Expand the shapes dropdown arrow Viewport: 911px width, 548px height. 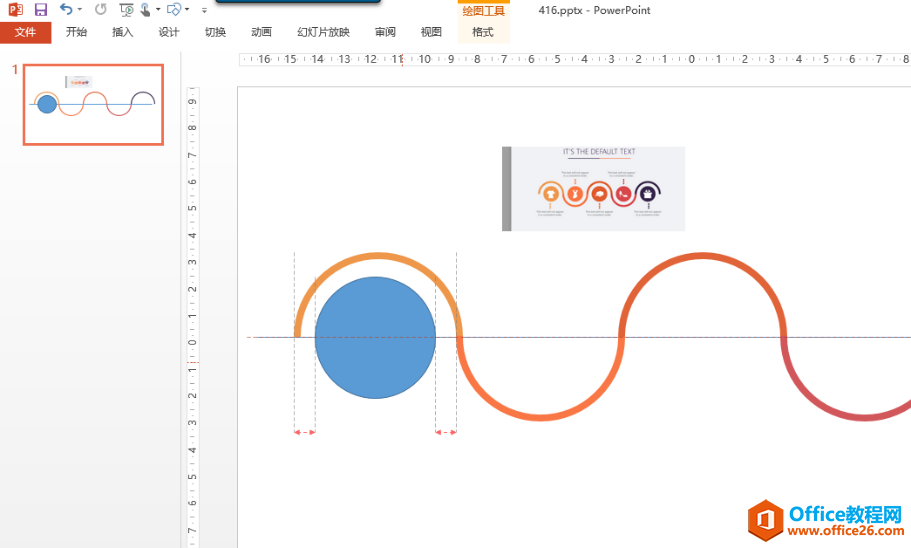[187, 10]
